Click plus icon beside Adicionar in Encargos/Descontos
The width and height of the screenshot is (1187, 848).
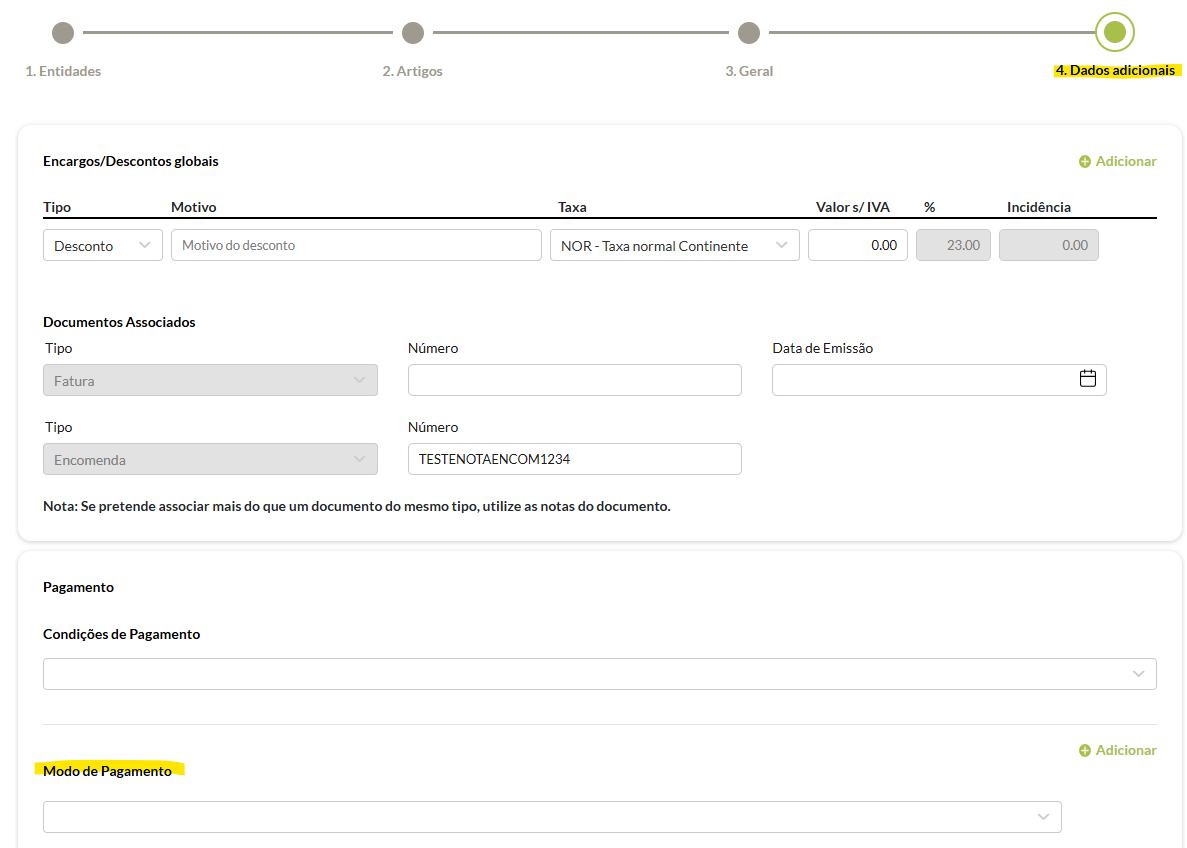(x=1085, y=162)
